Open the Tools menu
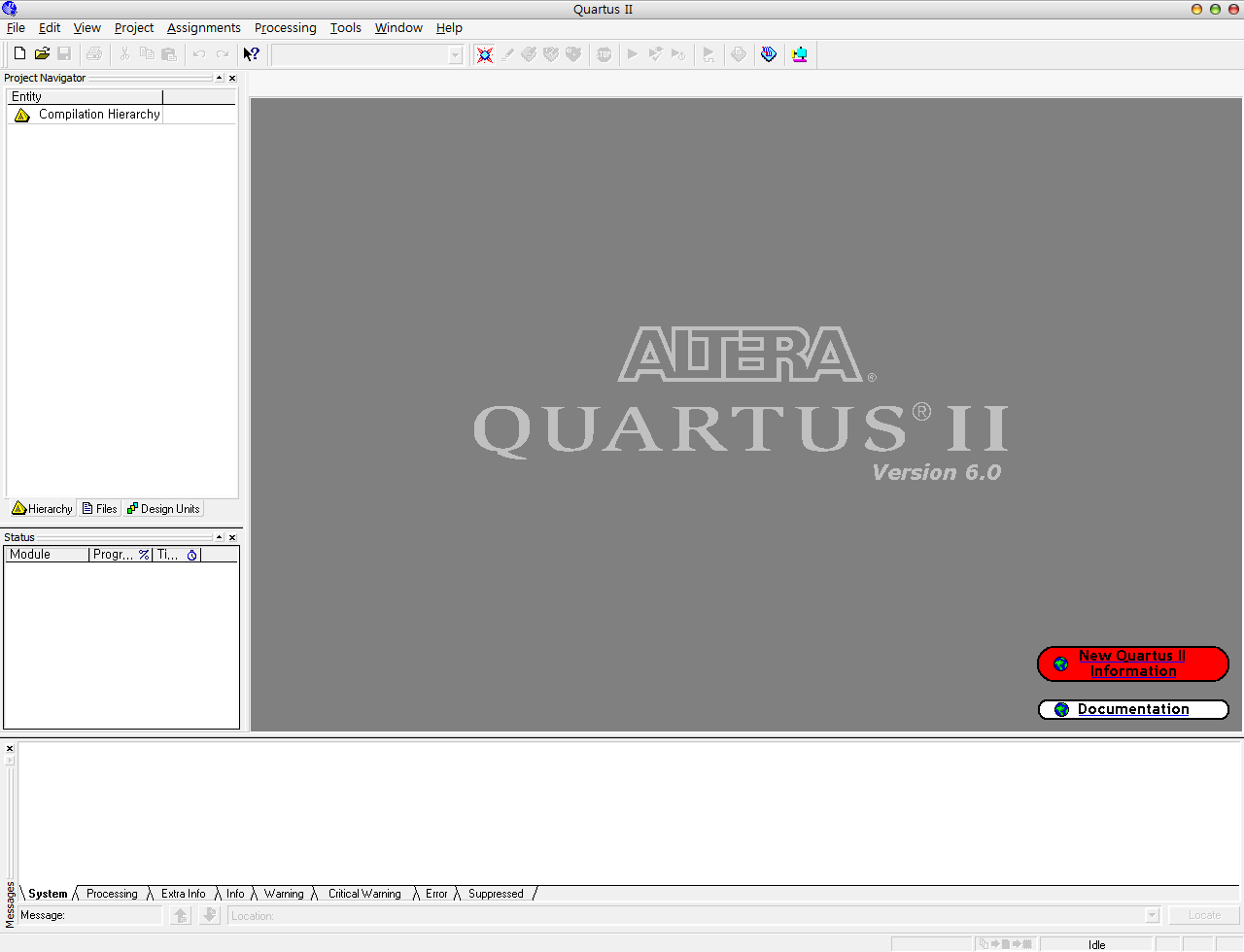This screenshot has width=1244, height=952. point(346,28)
